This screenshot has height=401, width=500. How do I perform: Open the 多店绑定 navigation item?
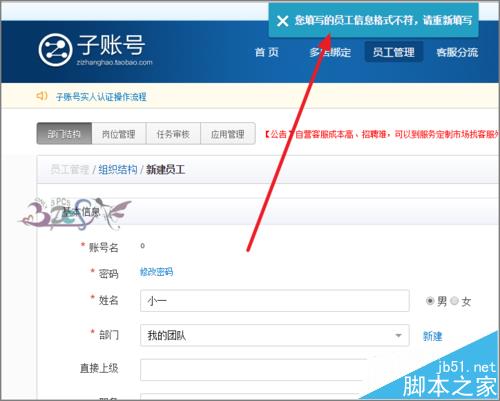[330, 52]
